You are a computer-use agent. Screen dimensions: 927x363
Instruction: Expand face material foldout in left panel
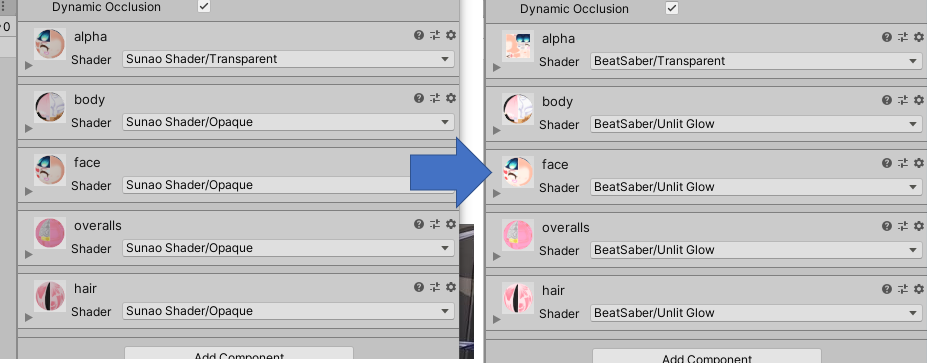point(28,192)
